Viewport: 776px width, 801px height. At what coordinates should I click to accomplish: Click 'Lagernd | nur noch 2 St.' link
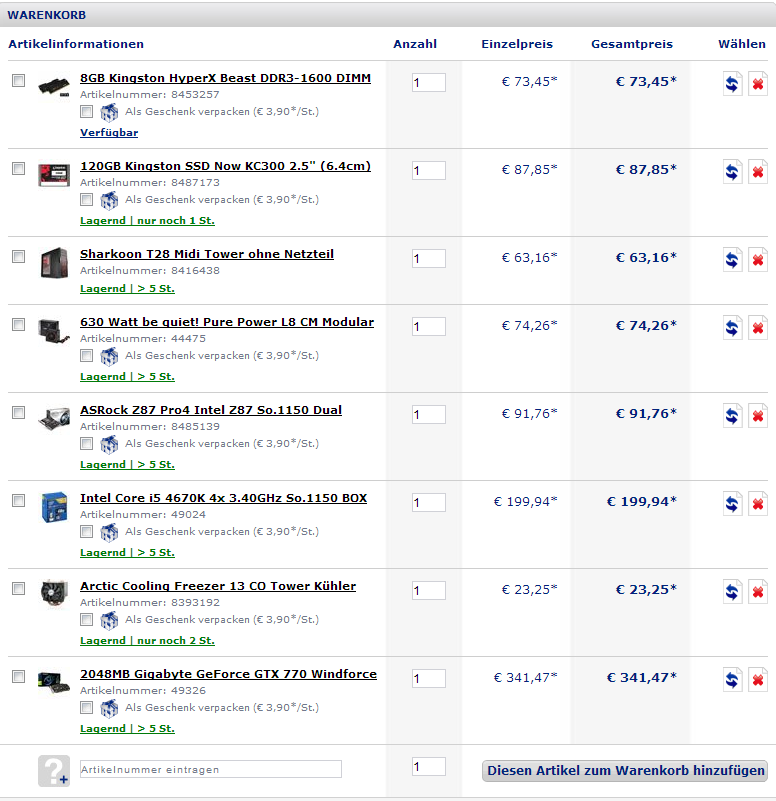(147, 641)
